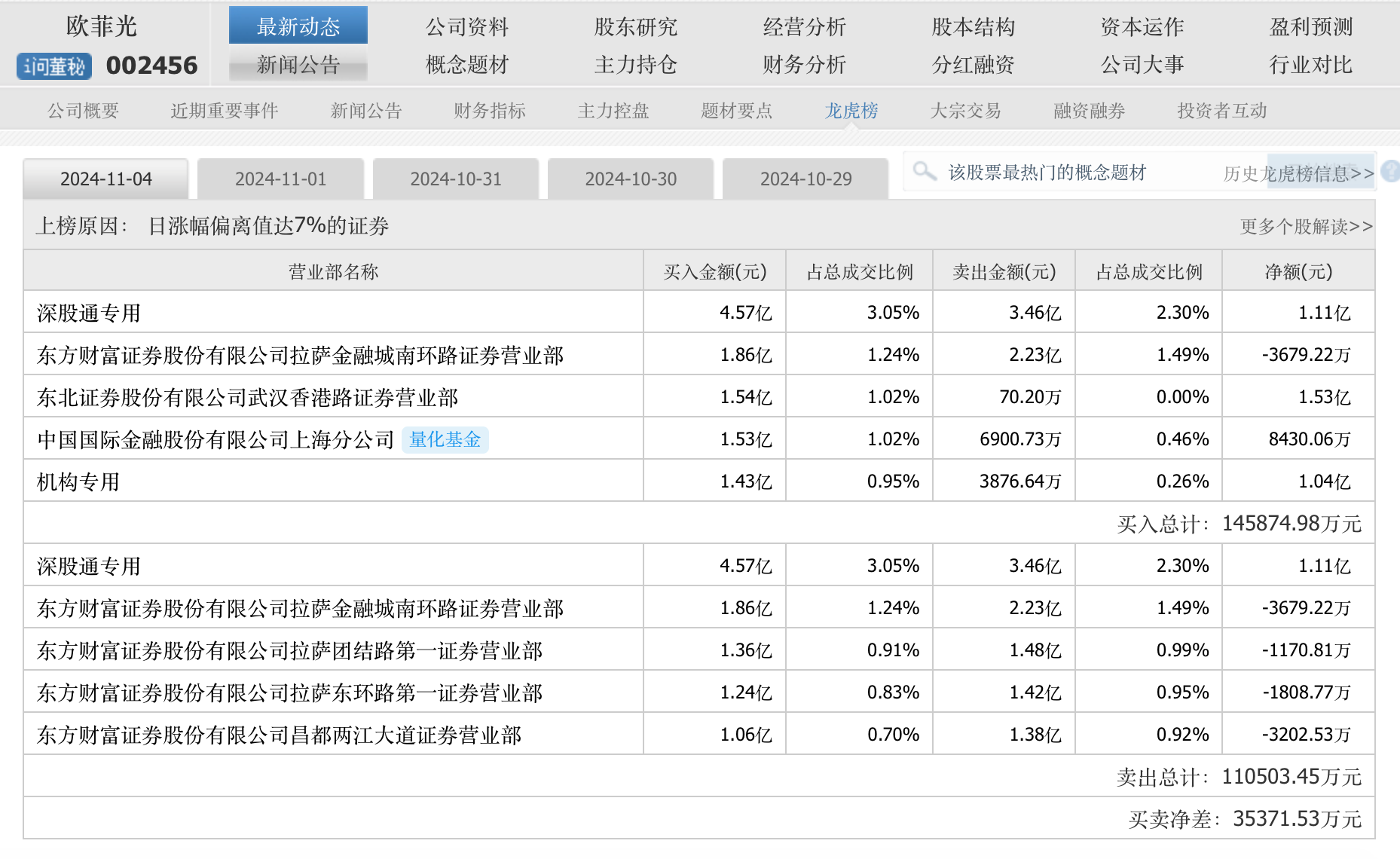
Task: Jump to 近期重要事件 sub-section
Action: pos(225,111)
